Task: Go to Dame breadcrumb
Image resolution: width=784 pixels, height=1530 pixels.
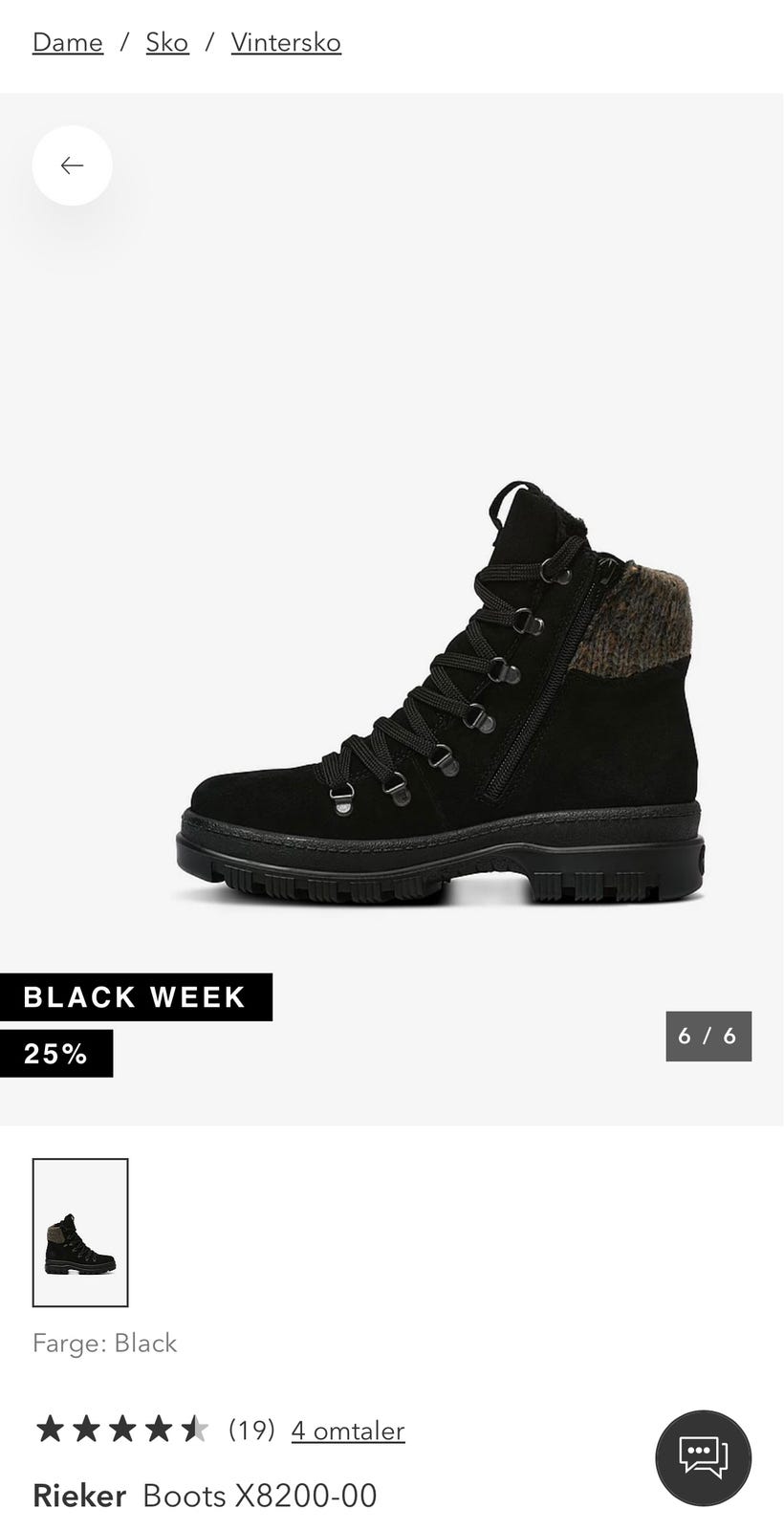Action: click(x=68, y=42)
